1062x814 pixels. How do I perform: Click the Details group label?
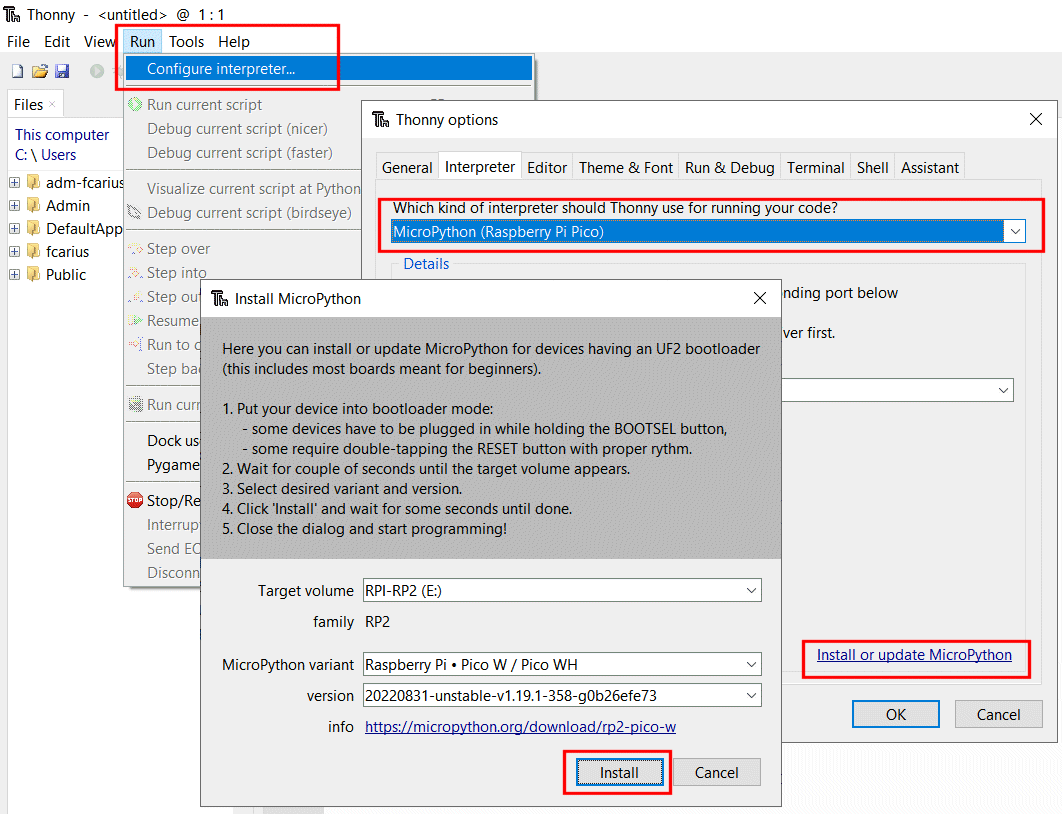[426, 264]
